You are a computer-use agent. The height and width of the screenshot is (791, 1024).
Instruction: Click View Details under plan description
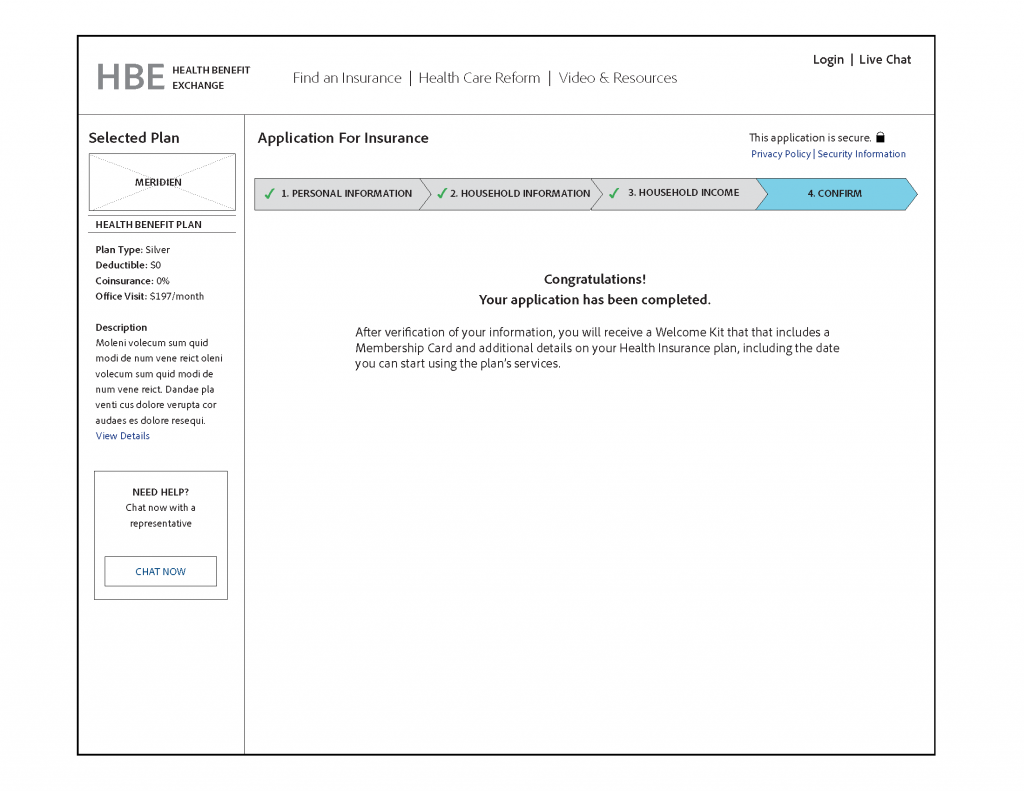[x=123, y=436]
